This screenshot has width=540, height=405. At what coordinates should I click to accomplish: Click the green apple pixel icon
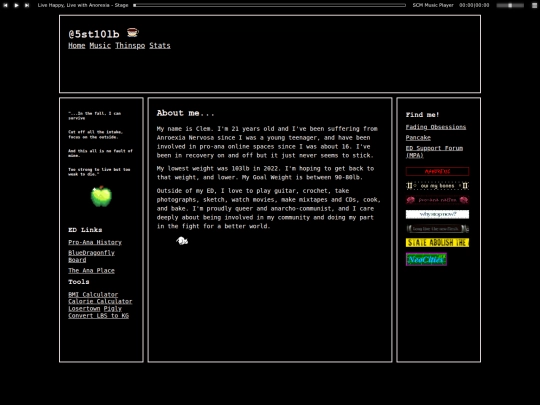click(x=101, y=196)
